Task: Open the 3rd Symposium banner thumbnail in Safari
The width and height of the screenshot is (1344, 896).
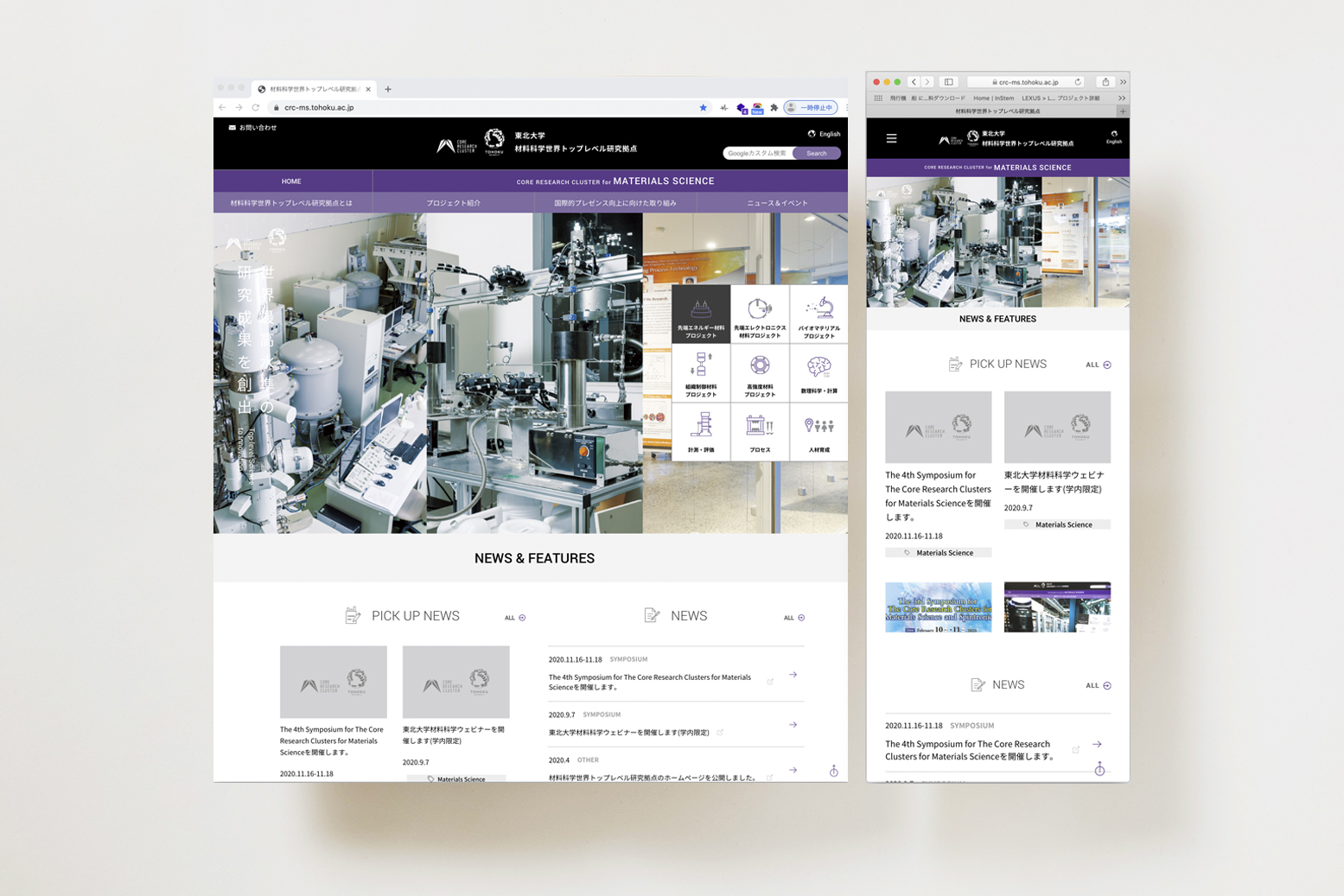Action: click(938, 607)
